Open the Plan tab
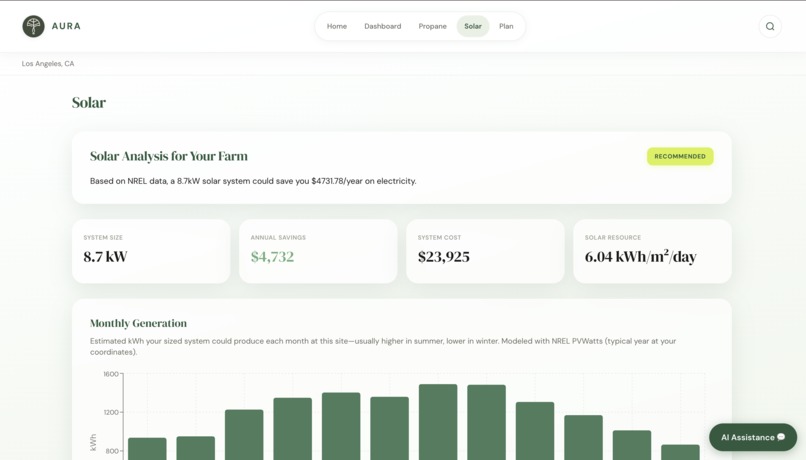Viewport: 806px width, 460px height. (x=506, y=26)
